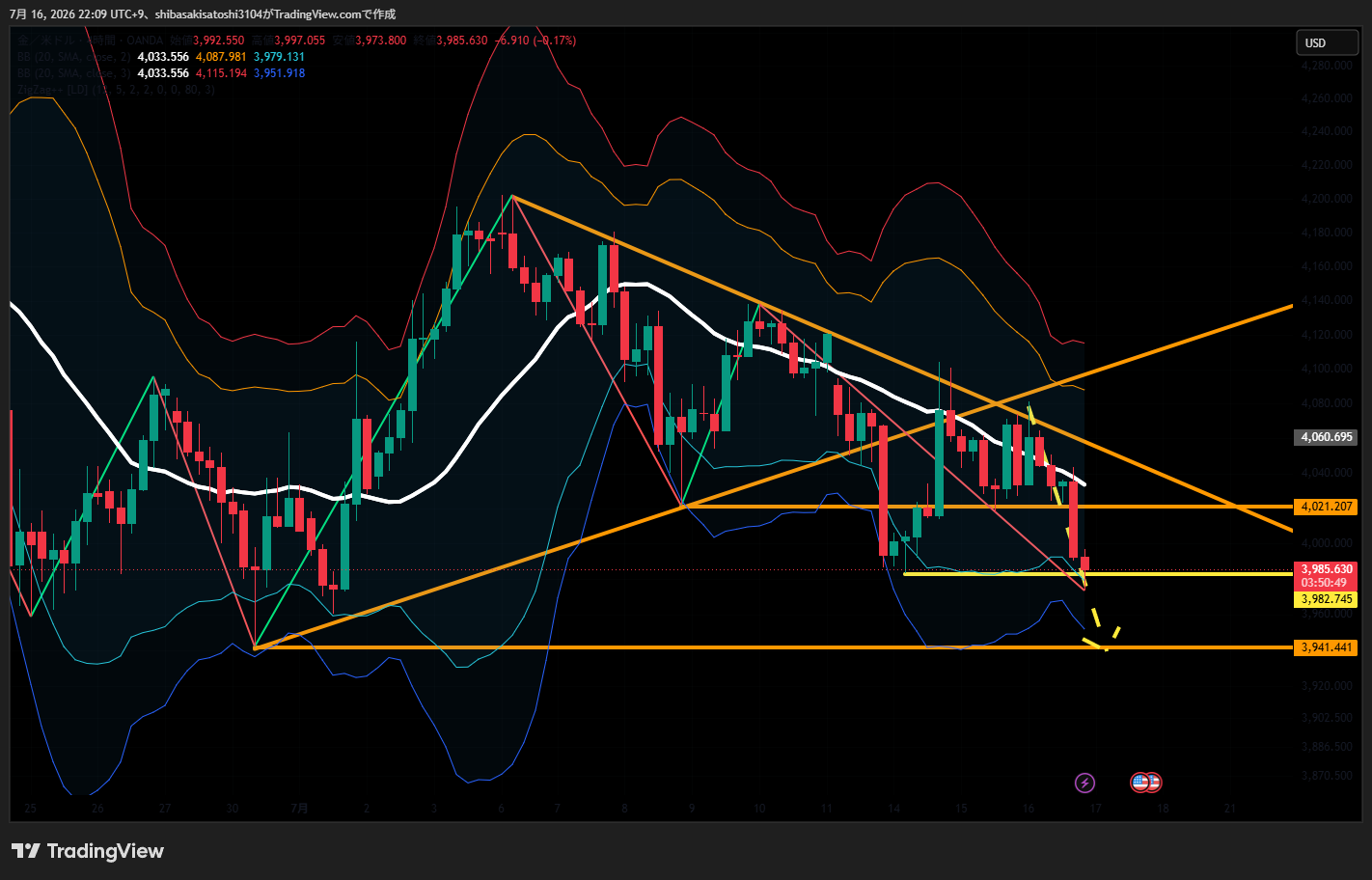Click the cyan BB value 3,979.131

280,57
